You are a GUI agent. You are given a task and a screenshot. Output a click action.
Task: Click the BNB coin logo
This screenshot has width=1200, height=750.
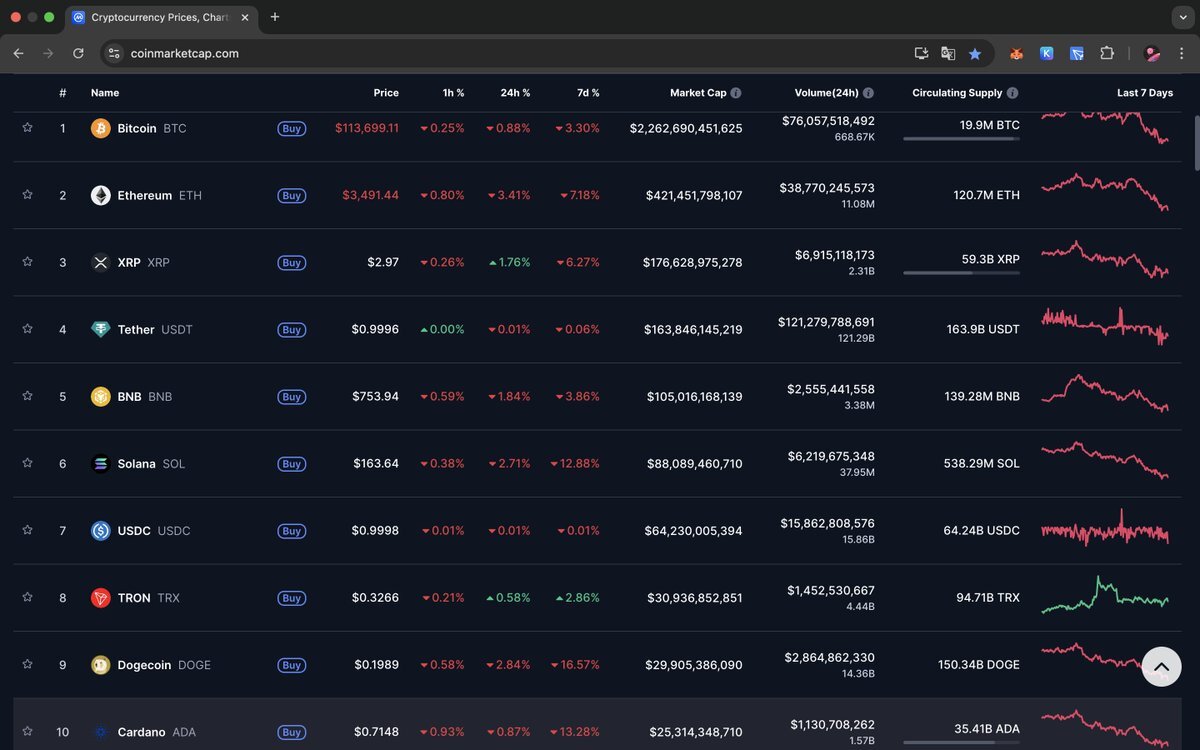(x=100, y=396)
